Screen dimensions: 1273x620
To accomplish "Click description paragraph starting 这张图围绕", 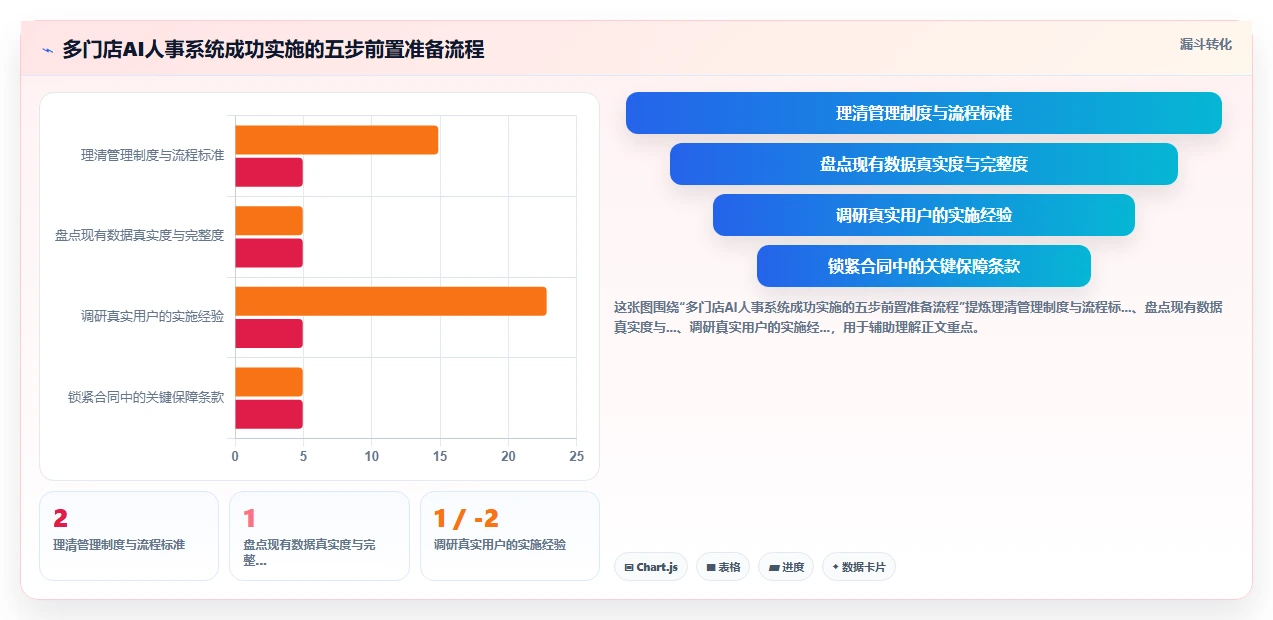I will 918,317.
